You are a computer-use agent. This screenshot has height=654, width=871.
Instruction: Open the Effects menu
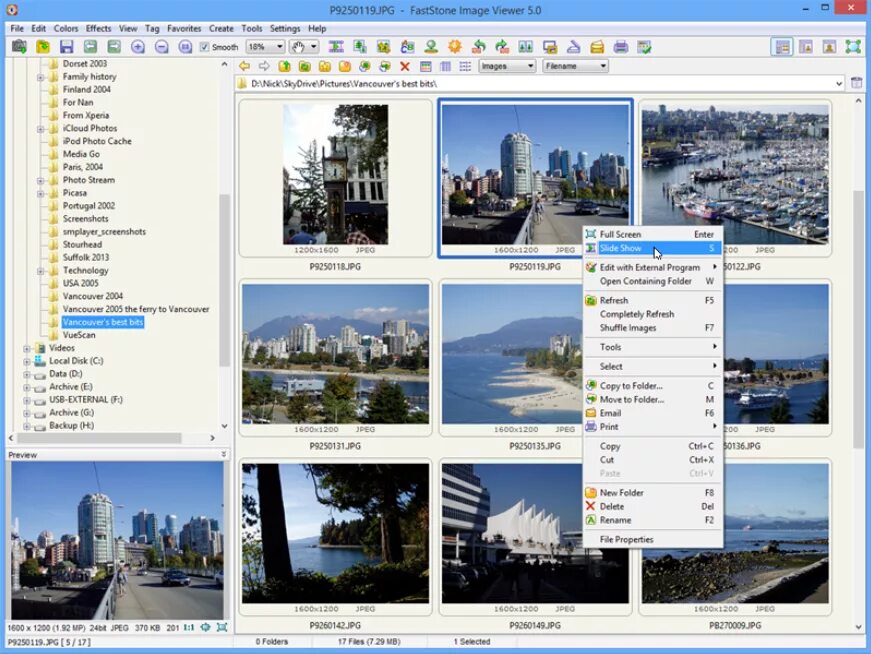click(98, 28)
